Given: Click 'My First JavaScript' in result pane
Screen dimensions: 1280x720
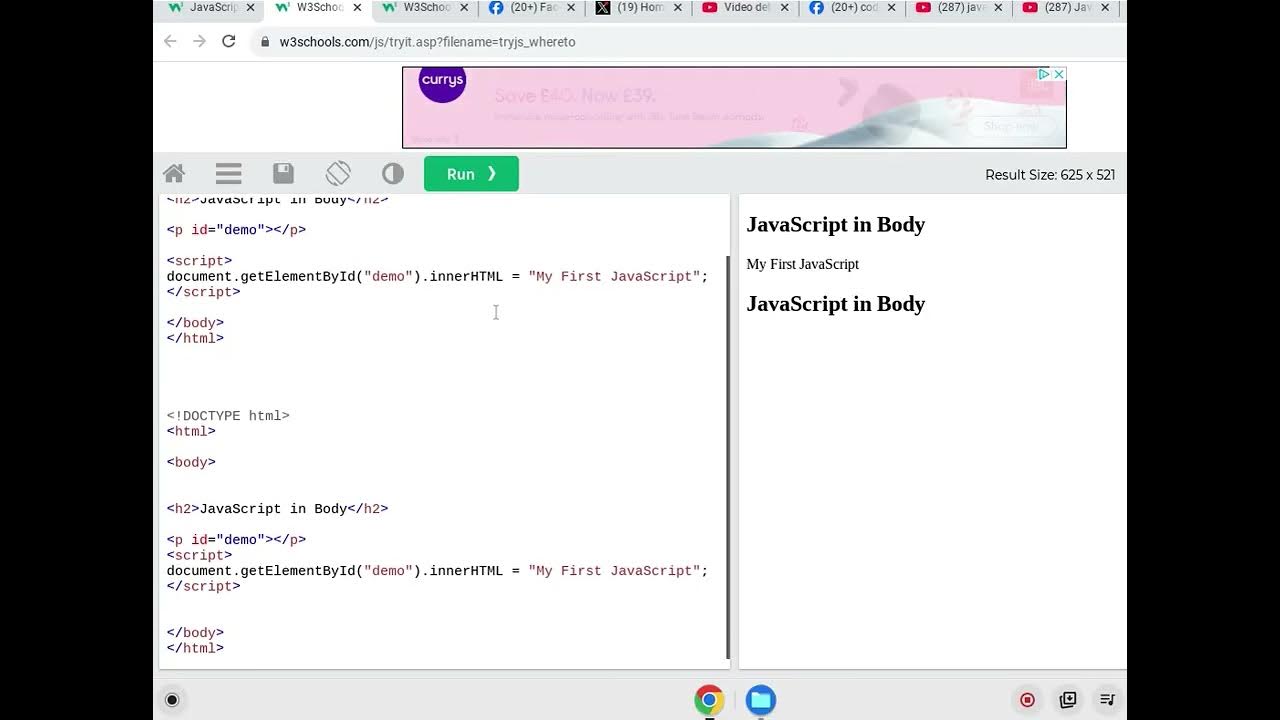Looking at the screenshot, I should [x=802, y=264].
